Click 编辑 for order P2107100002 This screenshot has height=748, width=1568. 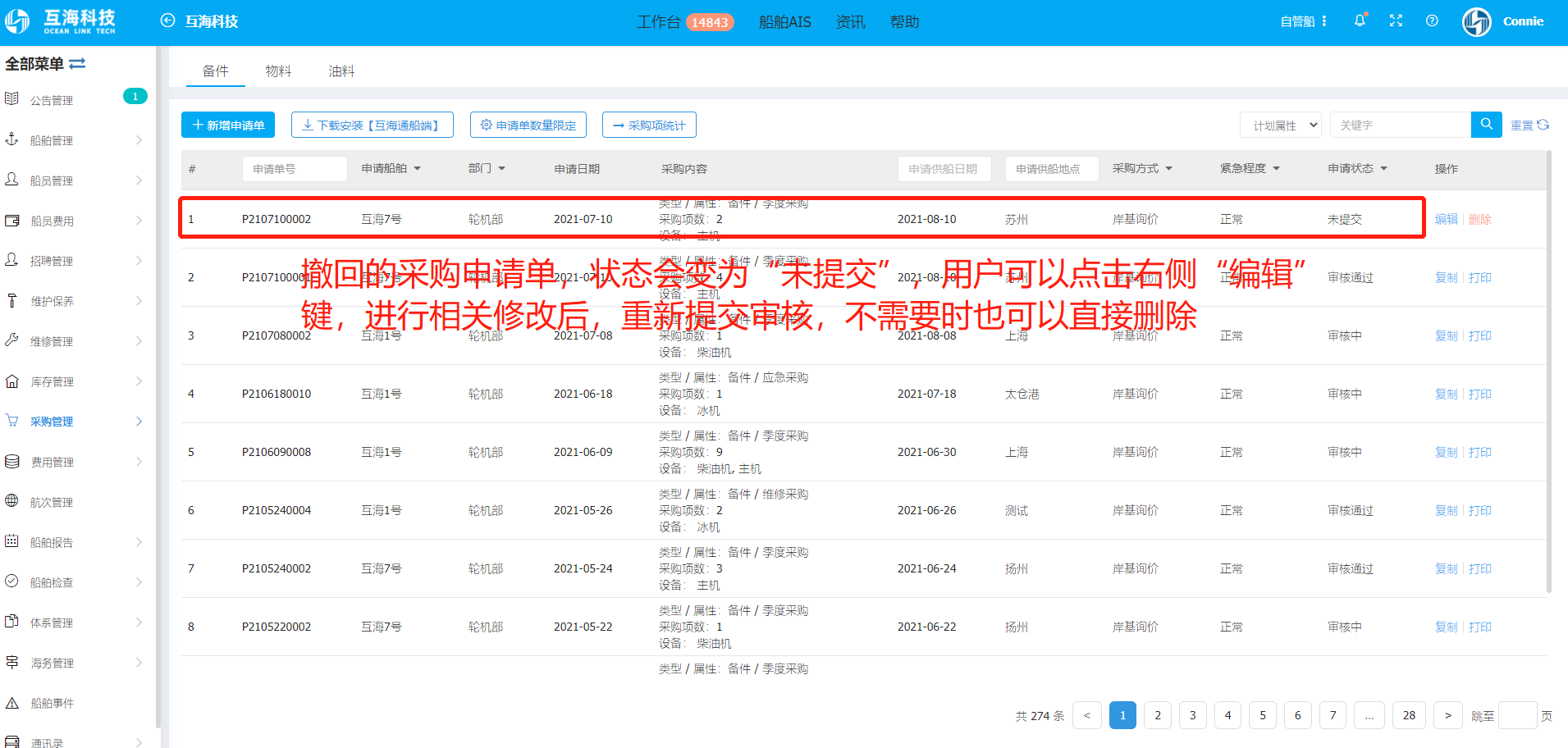pos(1447,219)
